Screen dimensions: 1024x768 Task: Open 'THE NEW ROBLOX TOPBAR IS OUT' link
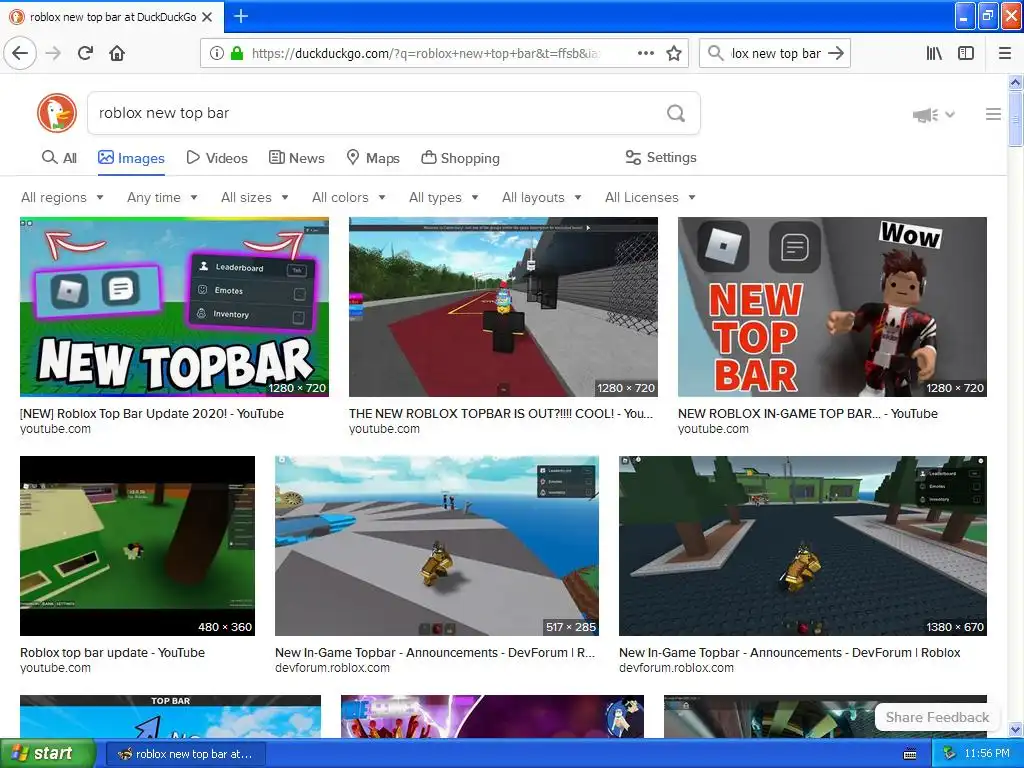(x=501, y=413)
